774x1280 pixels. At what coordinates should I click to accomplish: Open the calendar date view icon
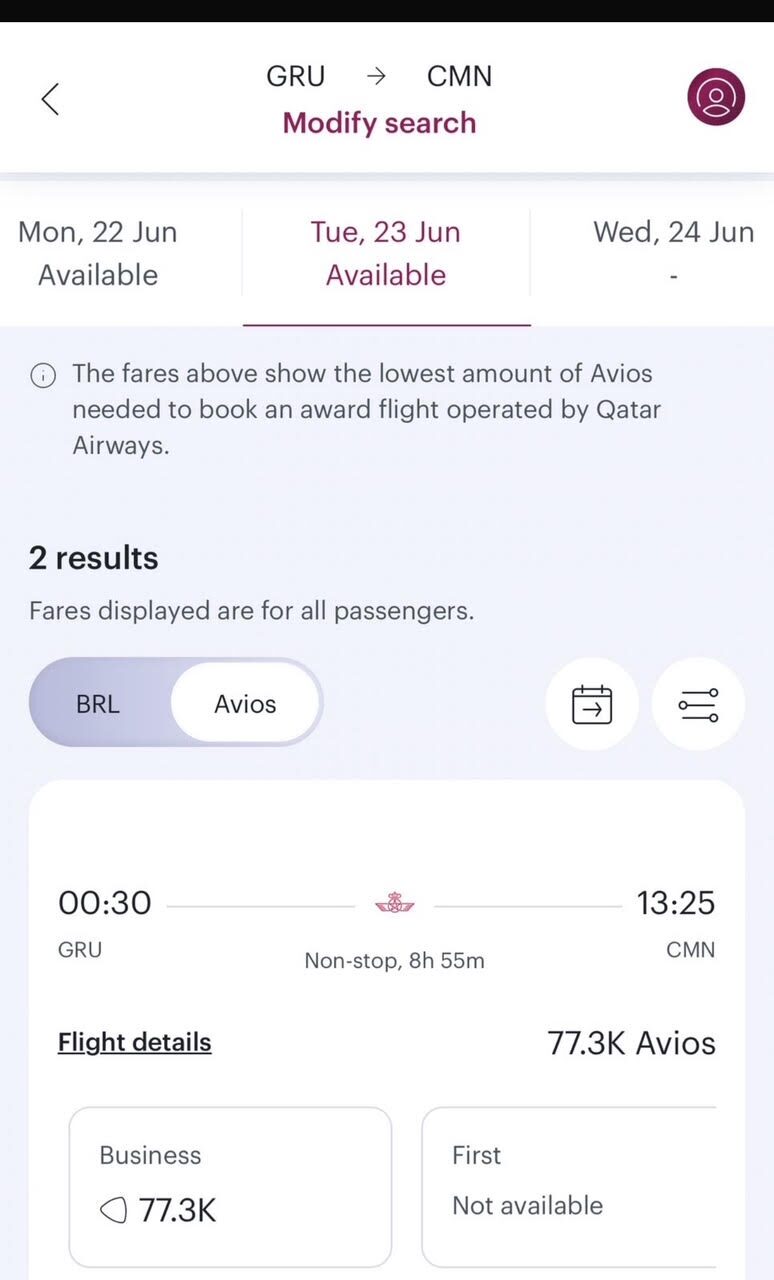point(591,704)
